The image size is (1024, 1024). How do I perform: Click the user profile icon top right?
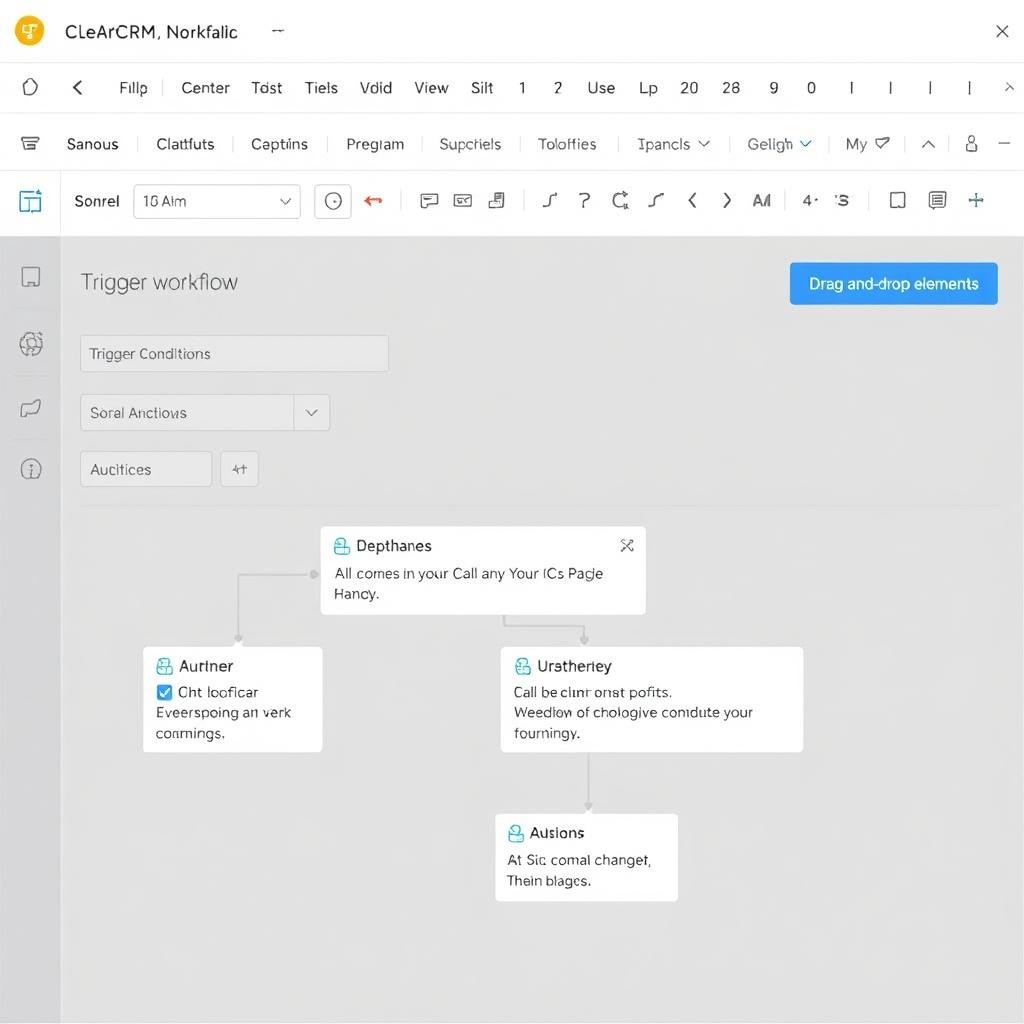pyautogui.click(x=970, y=143)
